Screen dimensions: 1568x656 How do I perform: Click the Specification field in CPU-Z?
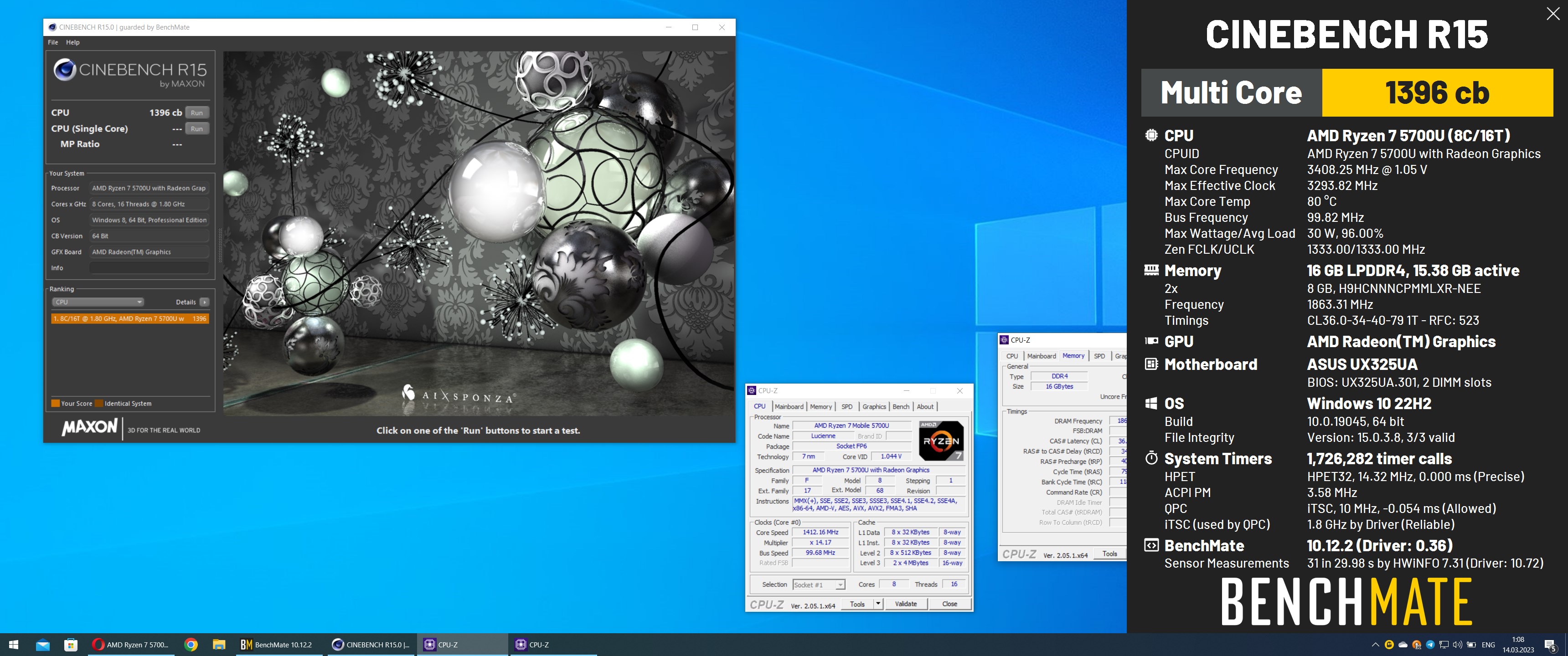pos(878,470)
